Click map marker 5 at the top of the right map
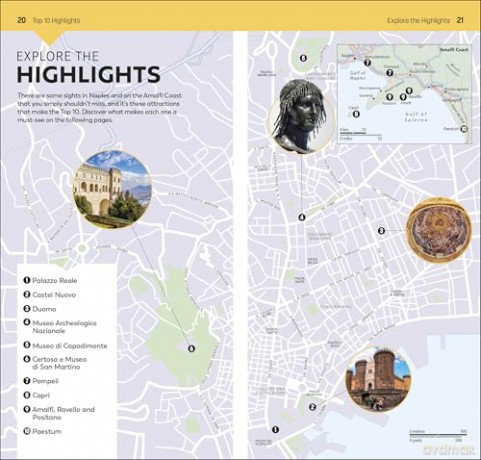 click(x=303, y=58)
